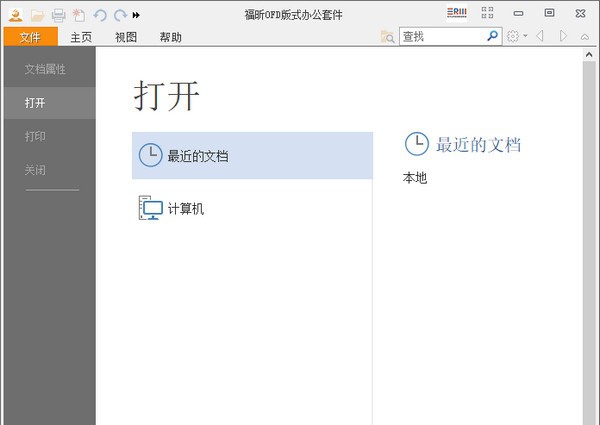
Task: Open search settings gear icon
Action: click(513, 36)
